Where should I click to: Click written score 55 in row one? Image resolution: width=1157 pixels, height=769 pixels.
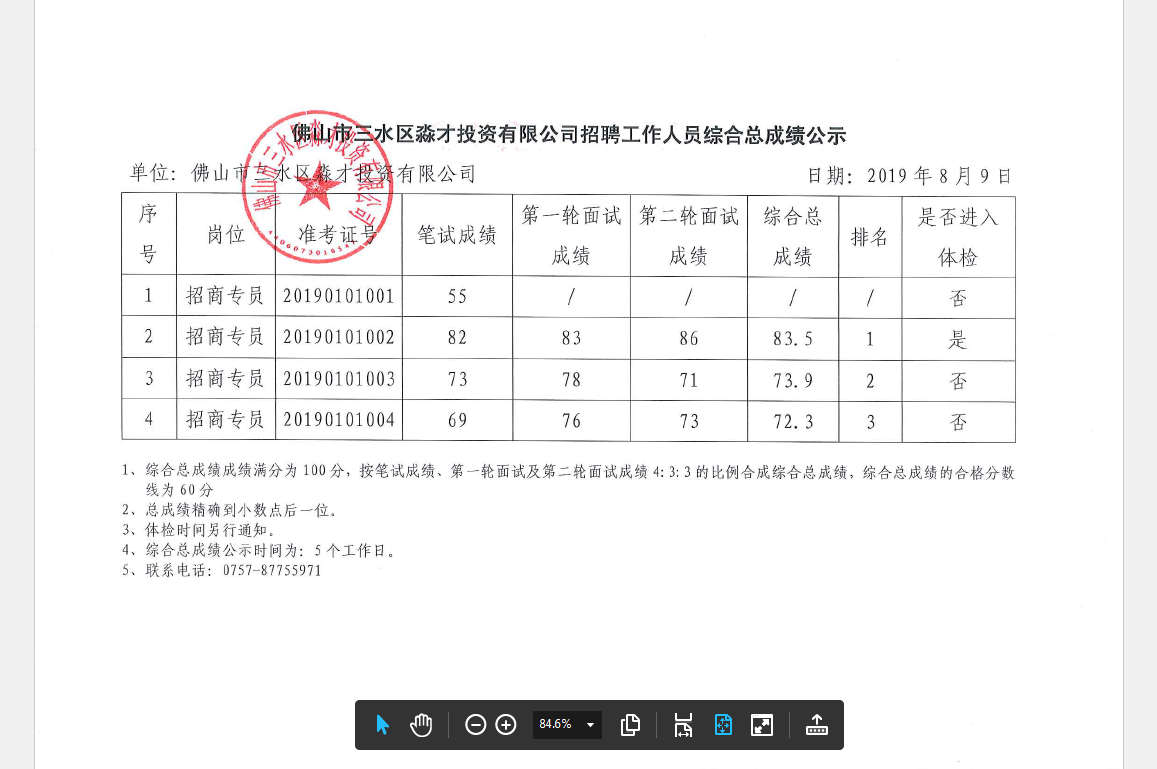pyautogui.click(x=457, y=297)
